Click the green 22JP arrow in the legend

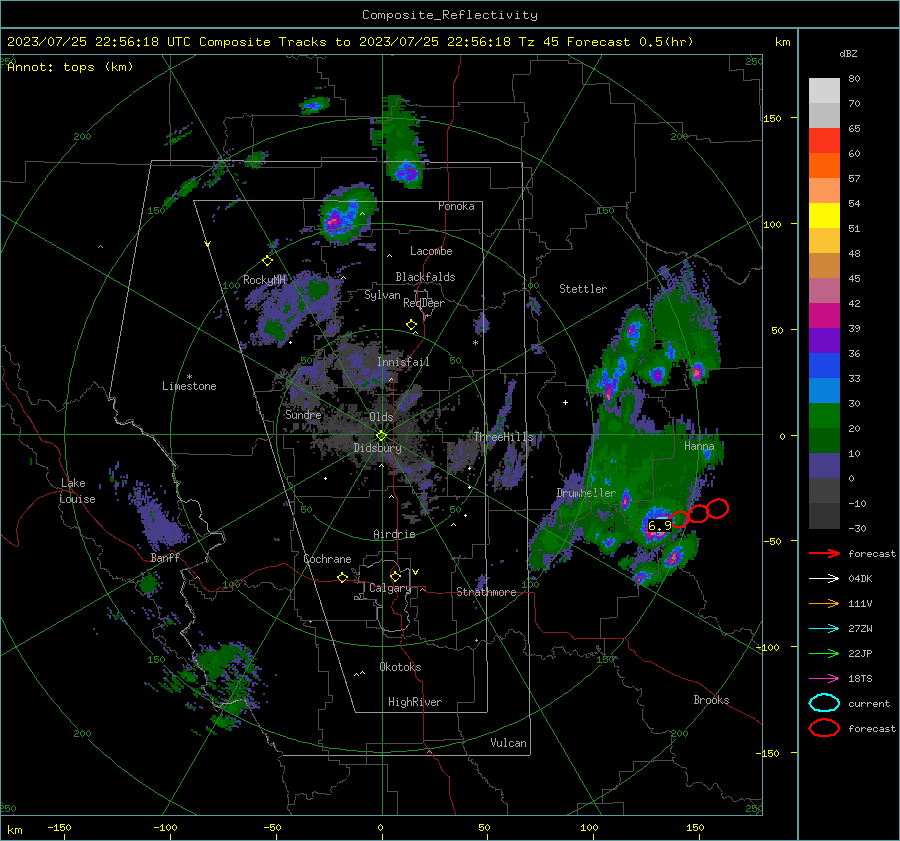[x=824, y=653]
